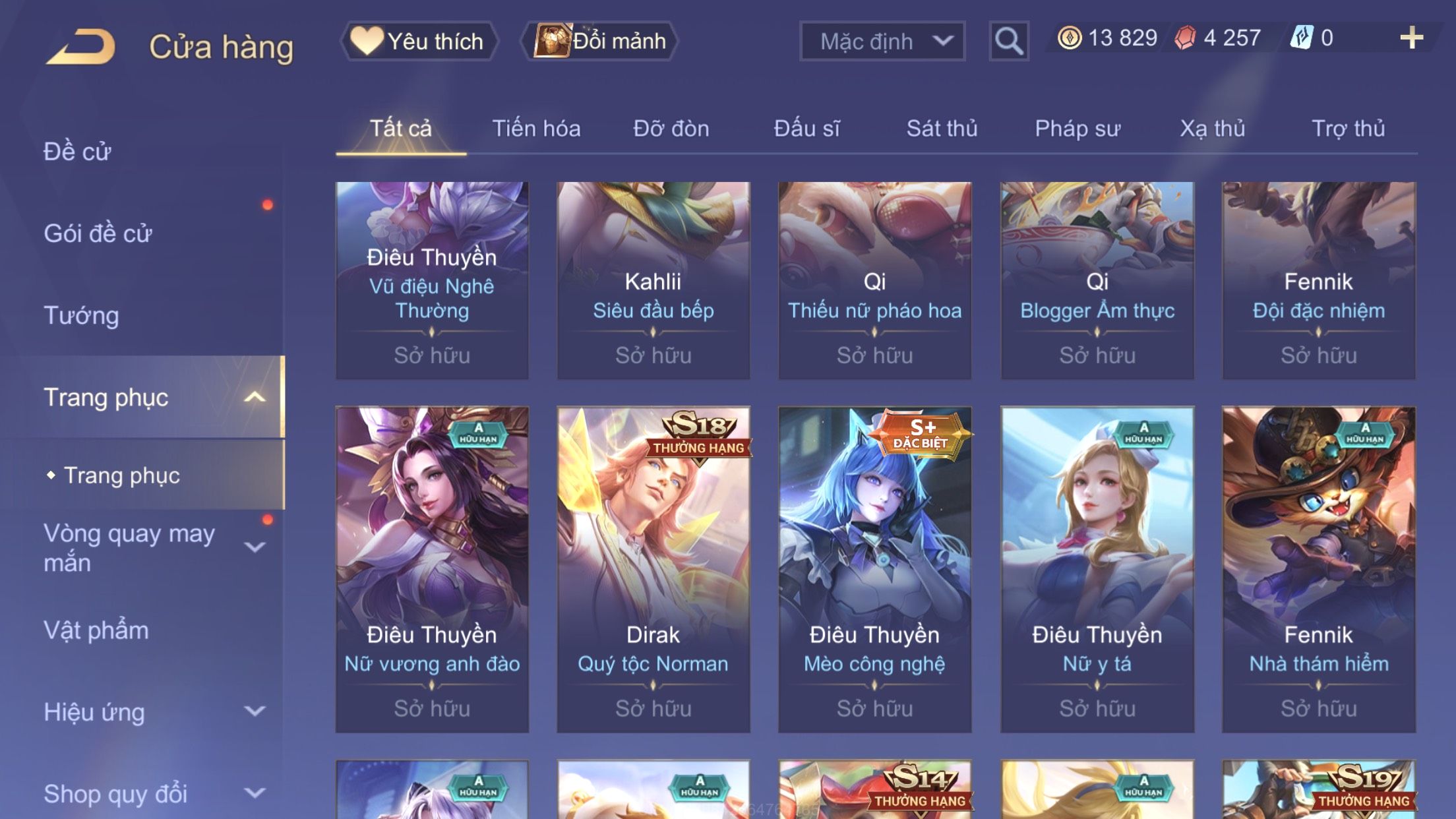1456x819 pixels.
Task: Select the Tiến hóa tab
Action: click(x=536, y=128)
